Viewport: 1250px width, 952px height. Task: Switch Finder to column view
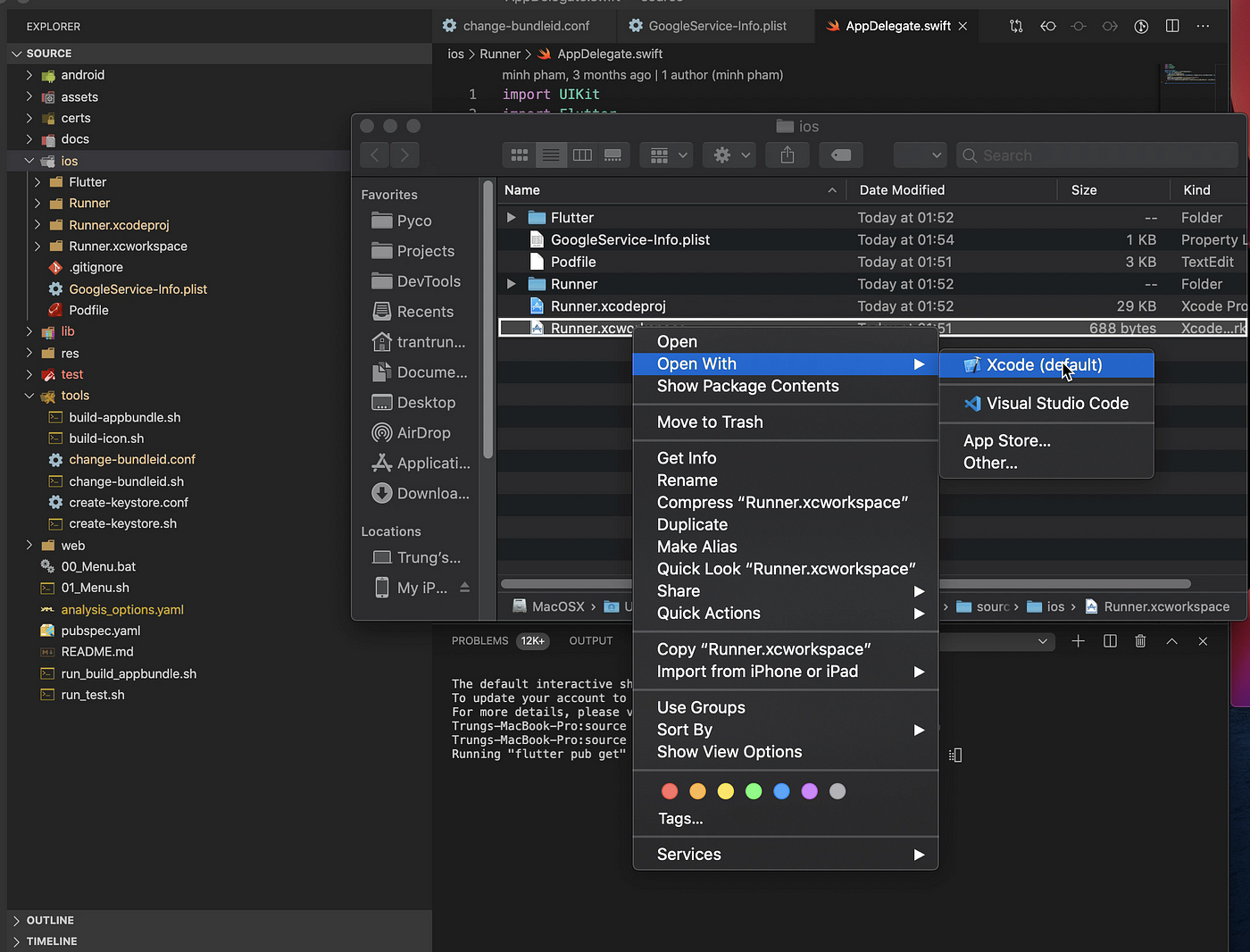coord(582,154)
